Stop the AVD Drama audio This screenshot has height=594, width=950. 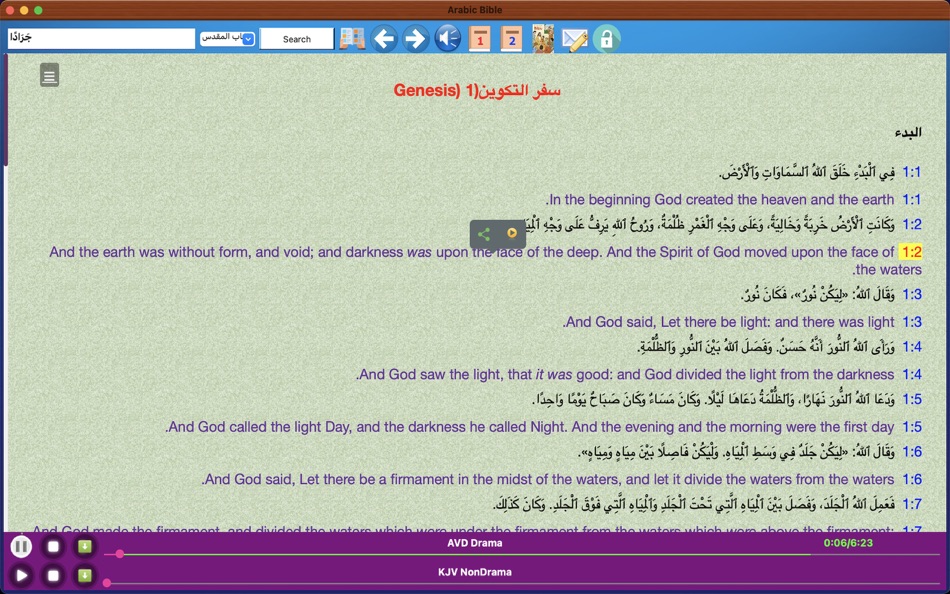point(55,547)
